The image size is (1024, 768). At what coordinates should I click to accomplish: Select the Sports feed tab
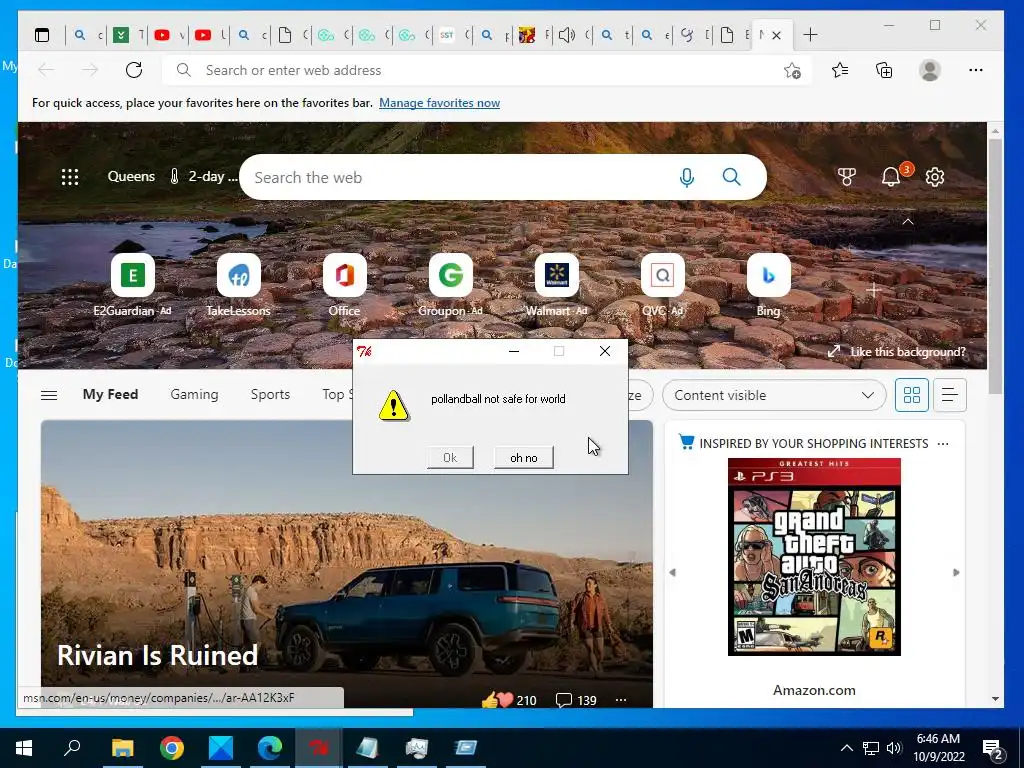click(270, 394)
